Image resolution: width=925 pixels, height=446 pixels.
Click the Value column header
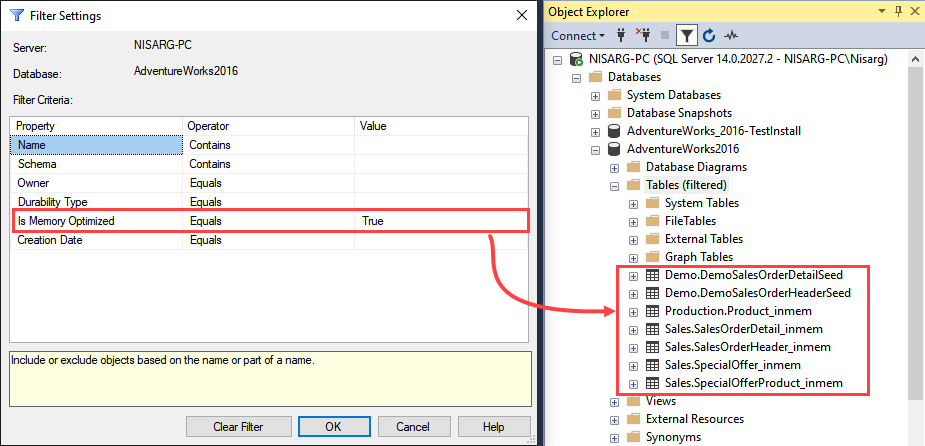coord(441,126)
